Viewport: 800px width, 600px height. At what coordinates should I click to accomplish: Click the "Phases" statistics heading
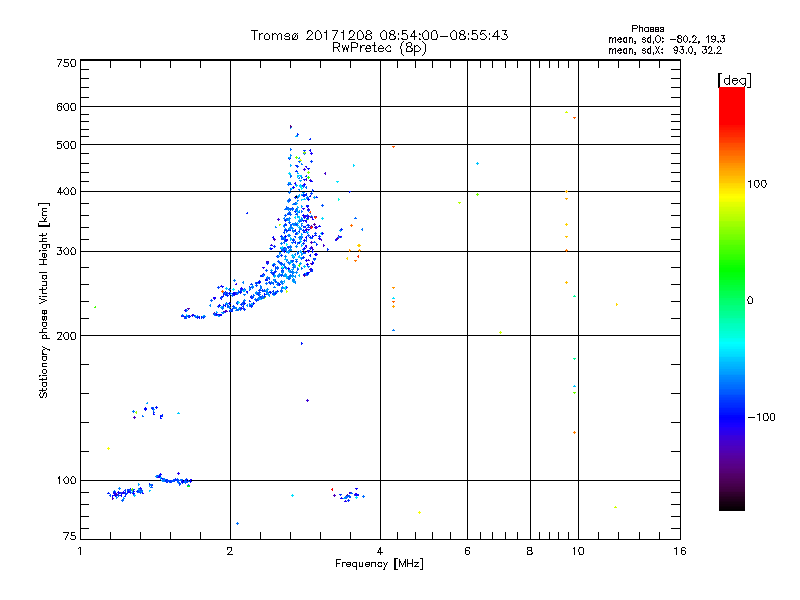click(647, 29)
